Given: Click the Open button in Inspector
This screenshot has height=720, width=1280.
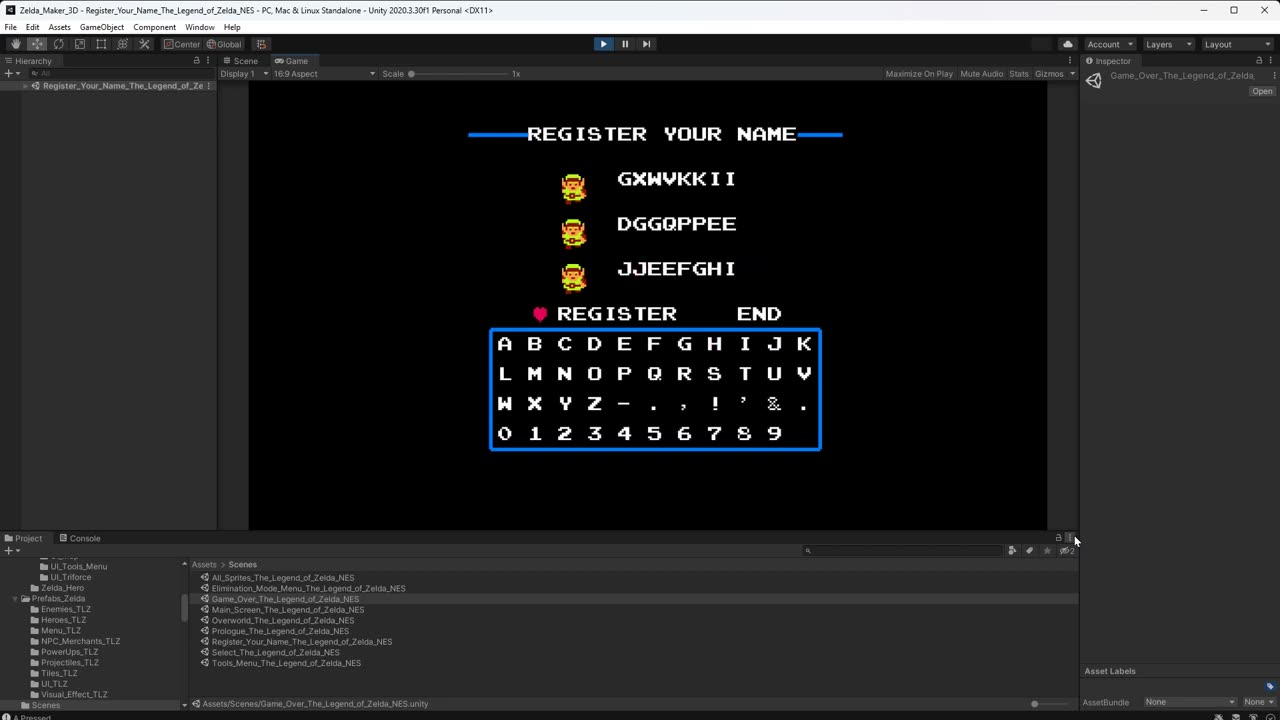Looking at the screenshot, I should tap(1263, 91).
